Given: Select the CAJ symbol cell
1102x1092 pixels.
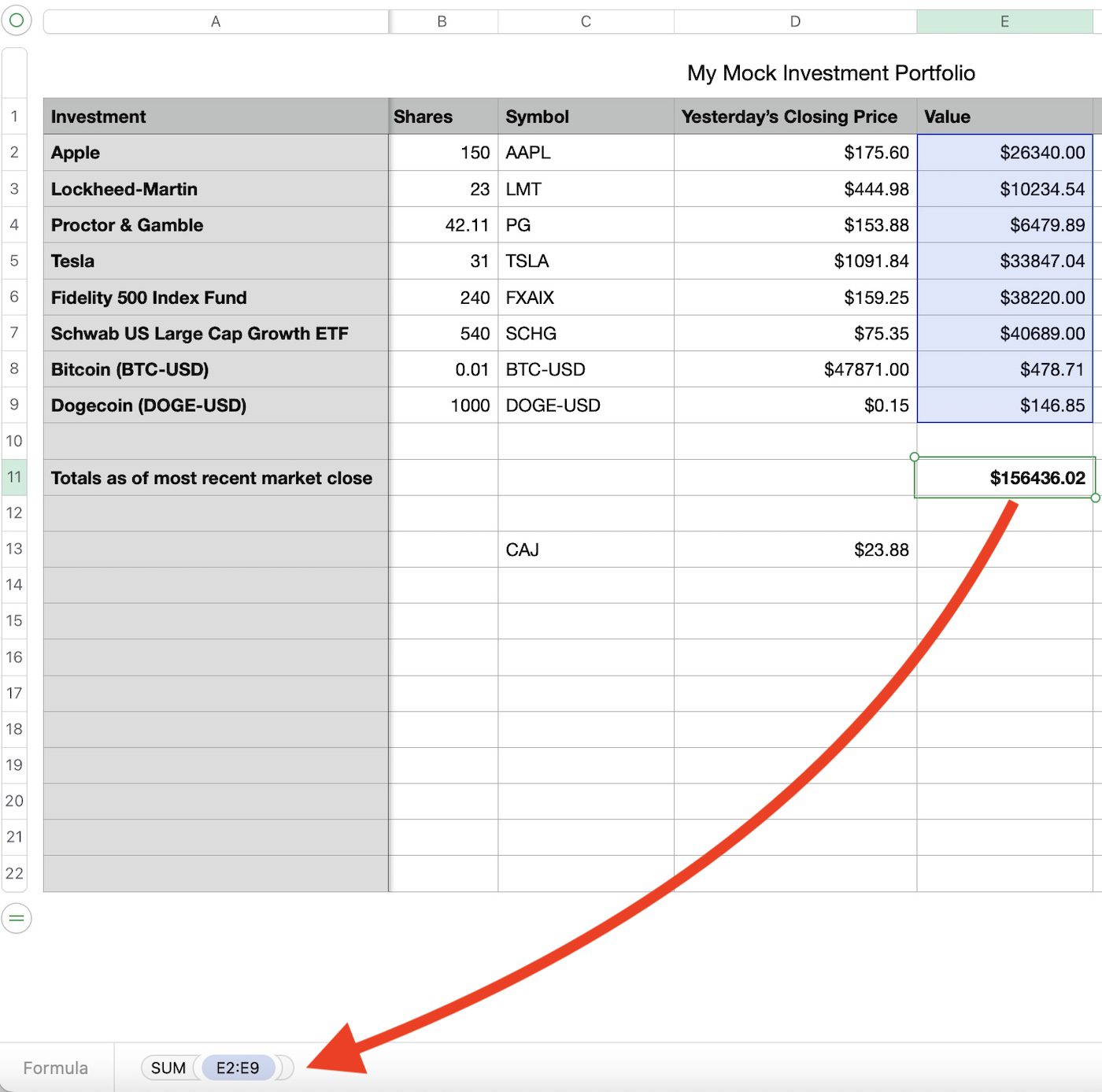Looking at the screenshot, I should (586, 550).
